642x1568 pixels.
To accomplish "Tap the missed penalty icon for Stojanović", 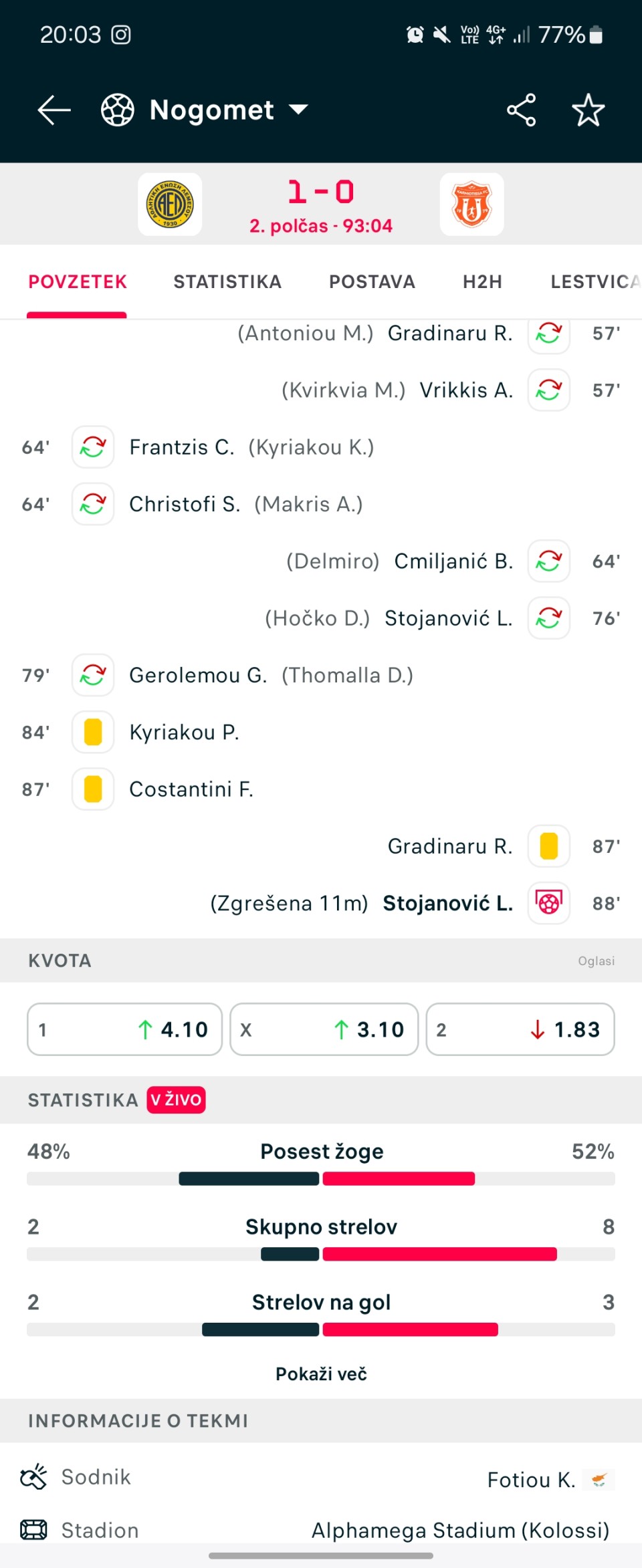I will [549, 904].
